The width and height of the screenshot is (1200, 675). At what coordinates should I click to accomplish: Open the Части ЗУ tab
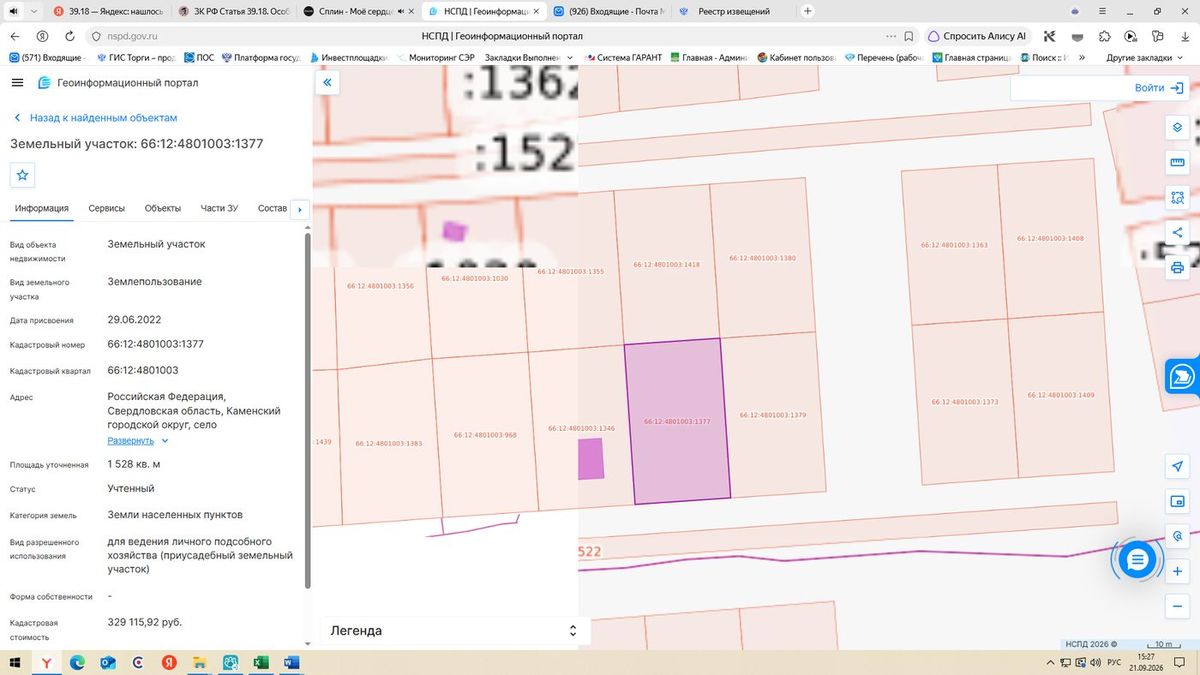coord(219,208)
